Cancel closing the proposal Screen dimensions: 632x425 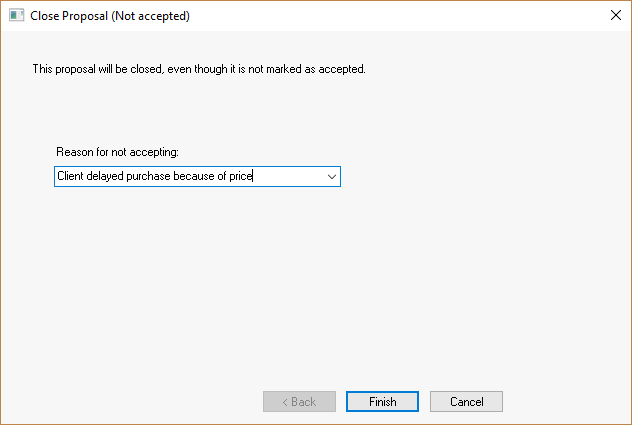[466, 401]
